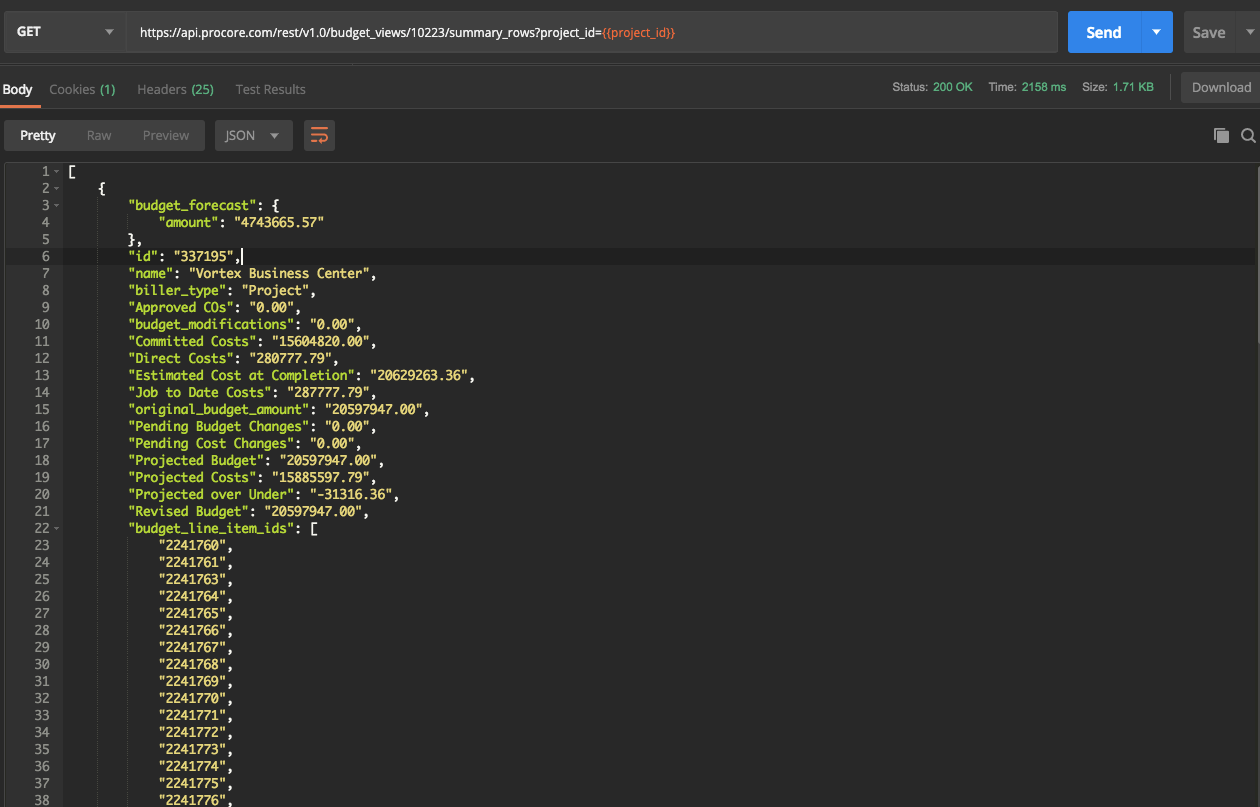Collapse budget_forecast object fold arrow
The width and height of the screenshot is (1260, 807).
57,206
